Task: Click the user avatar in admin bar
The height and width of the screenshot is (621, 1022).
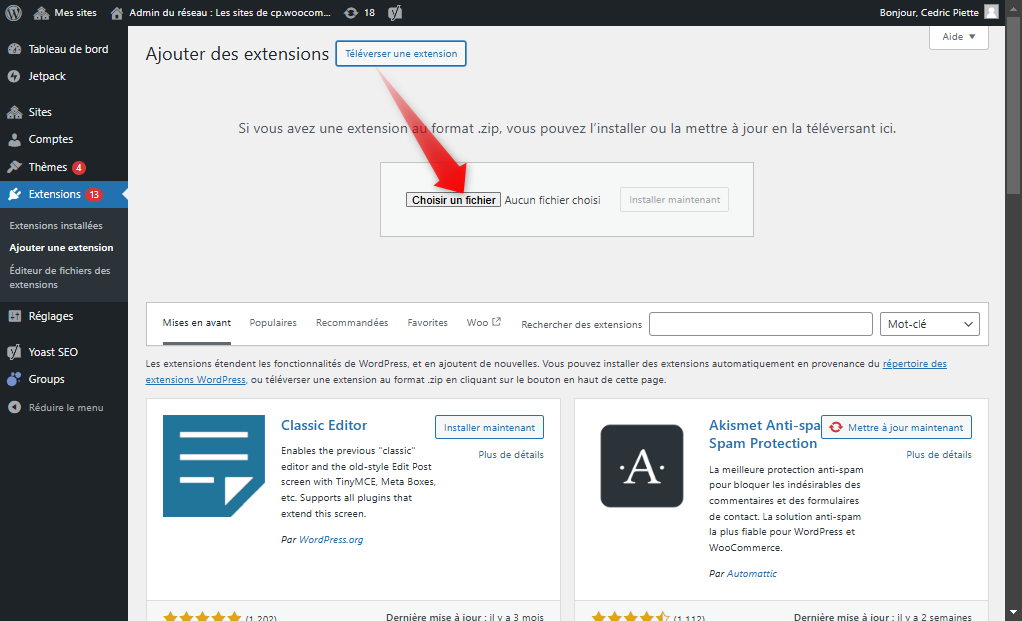Action: tap(991, 12)
